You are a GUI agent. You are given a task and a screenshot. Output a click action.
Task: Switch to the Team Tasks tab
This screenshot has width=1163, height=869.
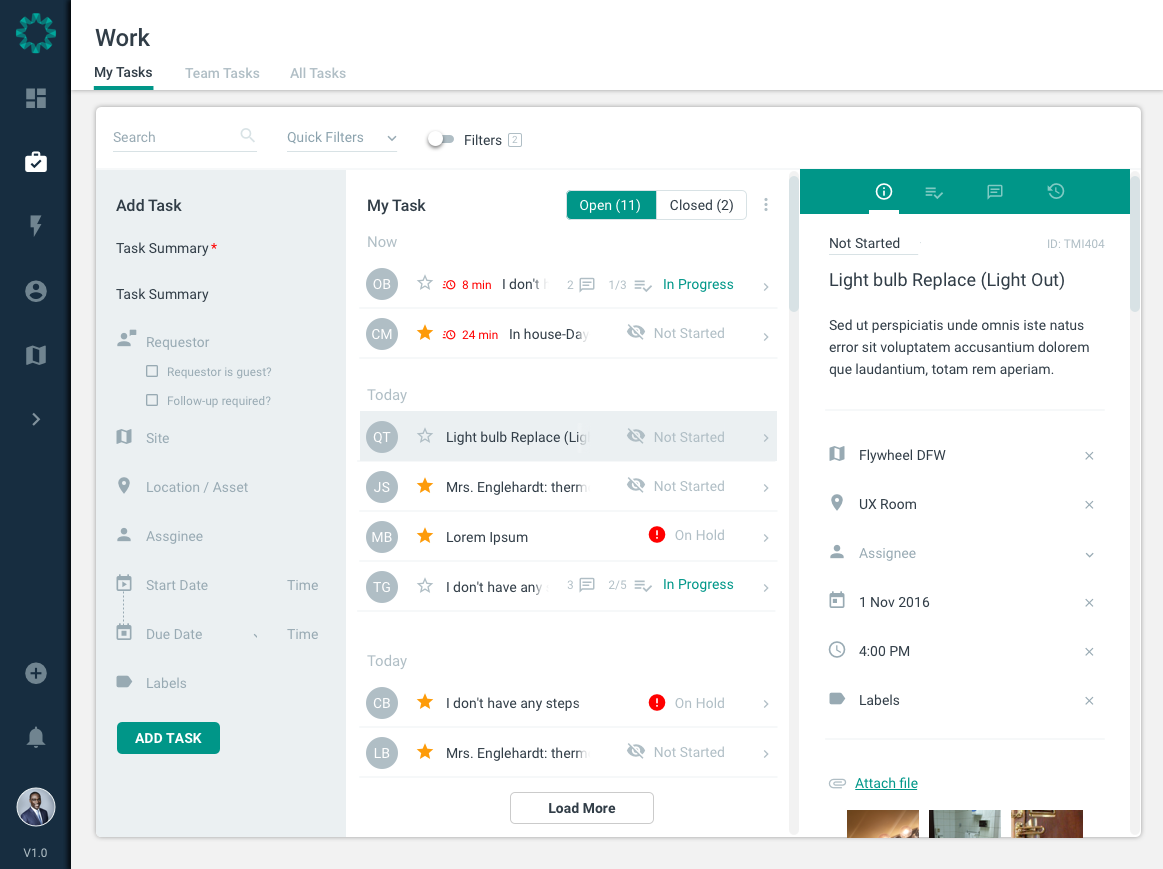tap(222, 73)
